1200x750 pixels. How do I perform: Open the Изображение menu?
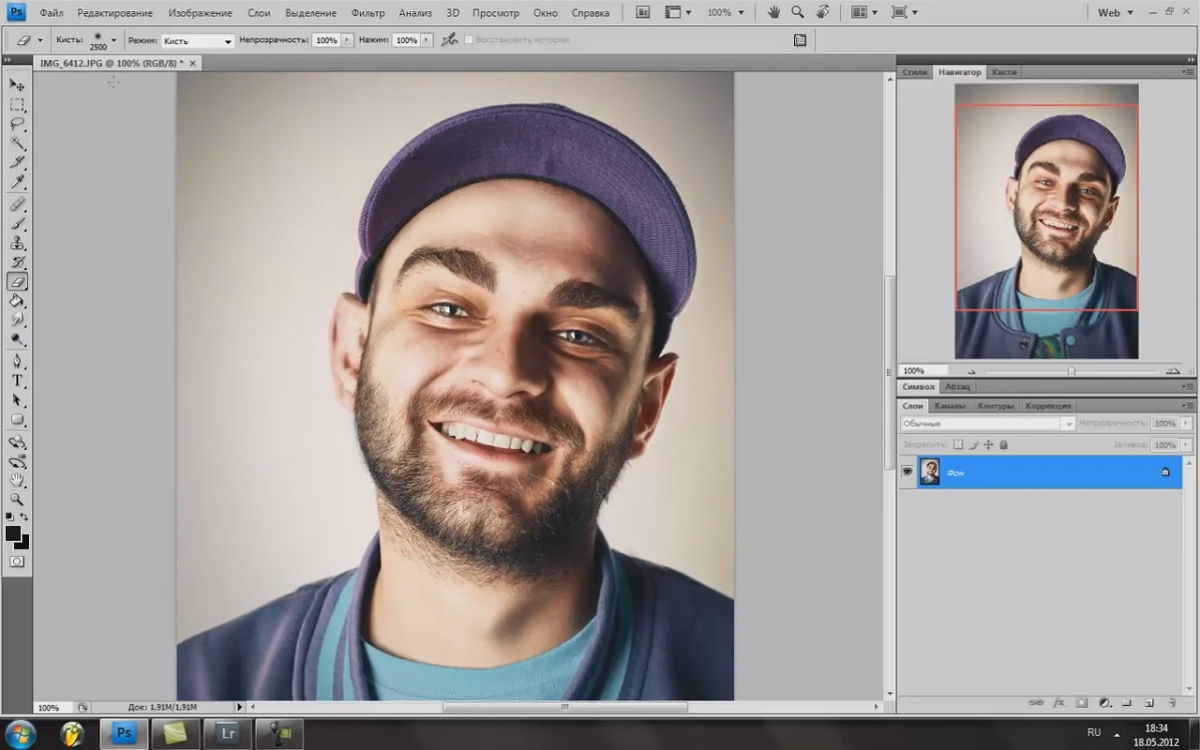(200, 13)
